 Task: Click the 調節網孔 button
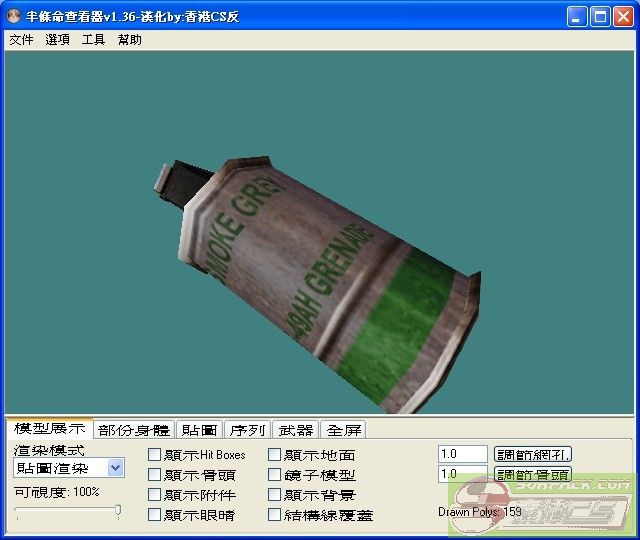coord(533,454)
